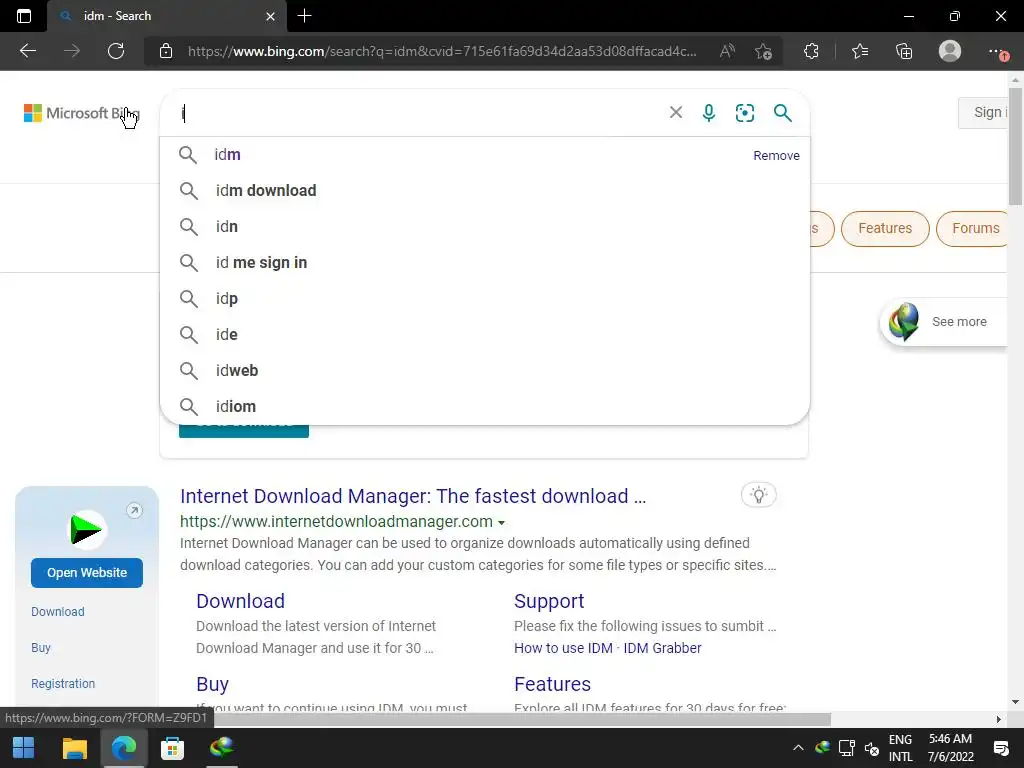The width and height of the screenshot is (1024, 768).
Task: Click the browser address bar URL
Action: (x=441, y=51)
